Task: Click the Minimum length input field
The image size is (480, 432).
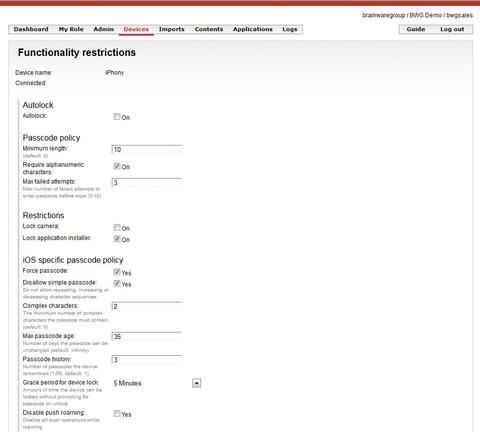Action: click(147, 149)
